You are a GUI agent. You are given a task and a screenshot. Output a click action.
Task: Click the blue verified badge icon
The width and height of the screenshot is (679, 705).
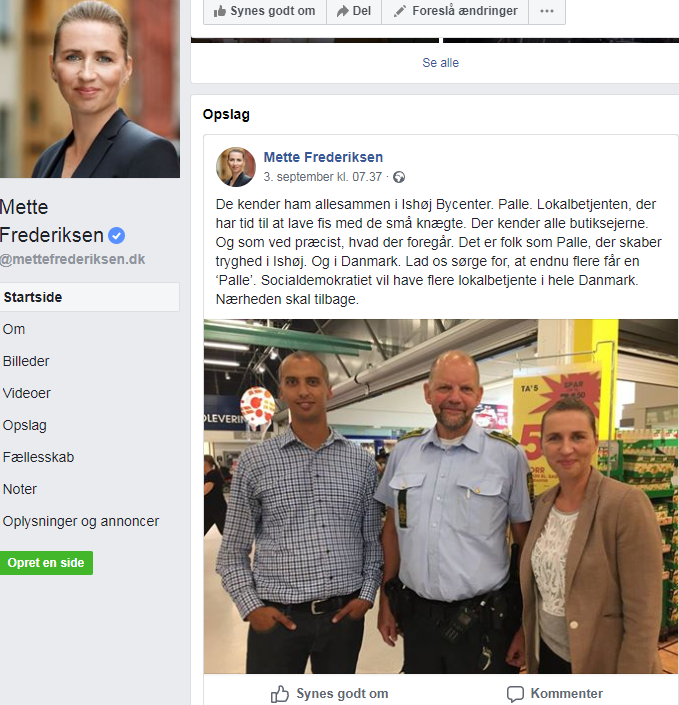[116, 236]
